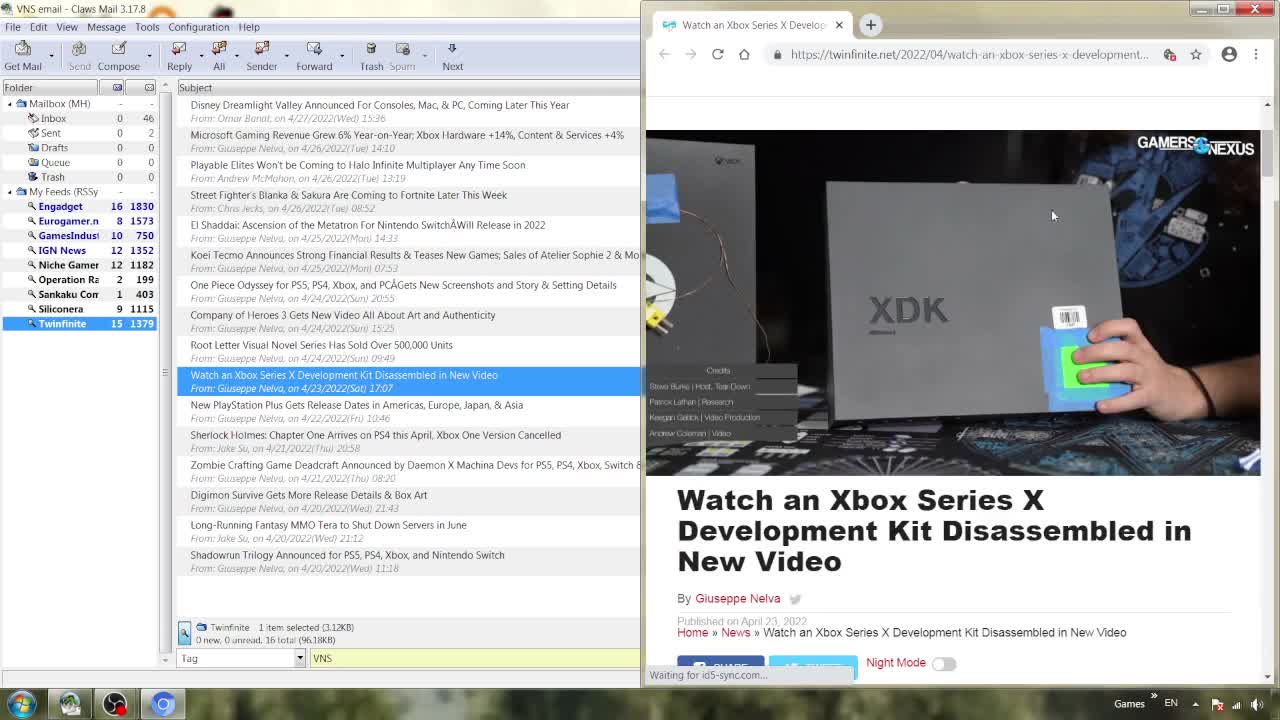
Task: Bookmark this page with star icon
Action: tap(1196, 54)
